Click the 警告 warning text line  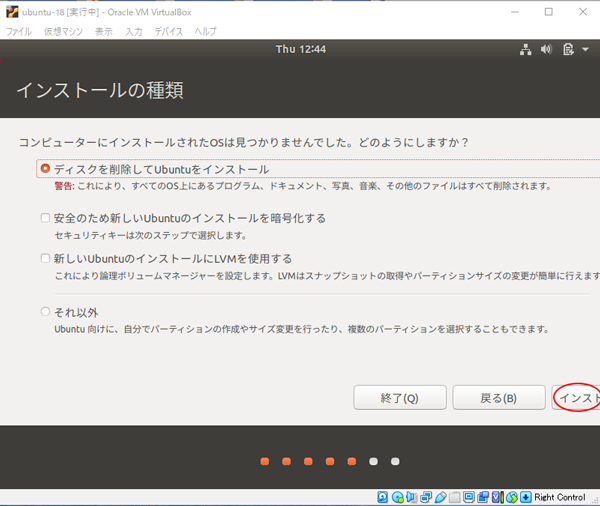click(x=303, y=186)
